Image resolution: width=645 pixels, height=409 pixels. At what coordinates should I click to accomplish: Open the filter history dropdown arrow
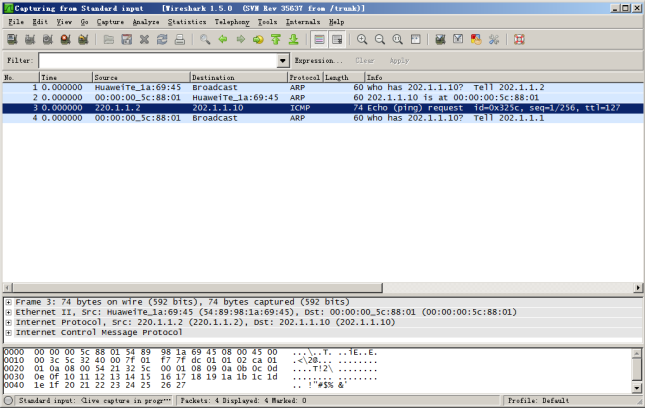[284, 61]
